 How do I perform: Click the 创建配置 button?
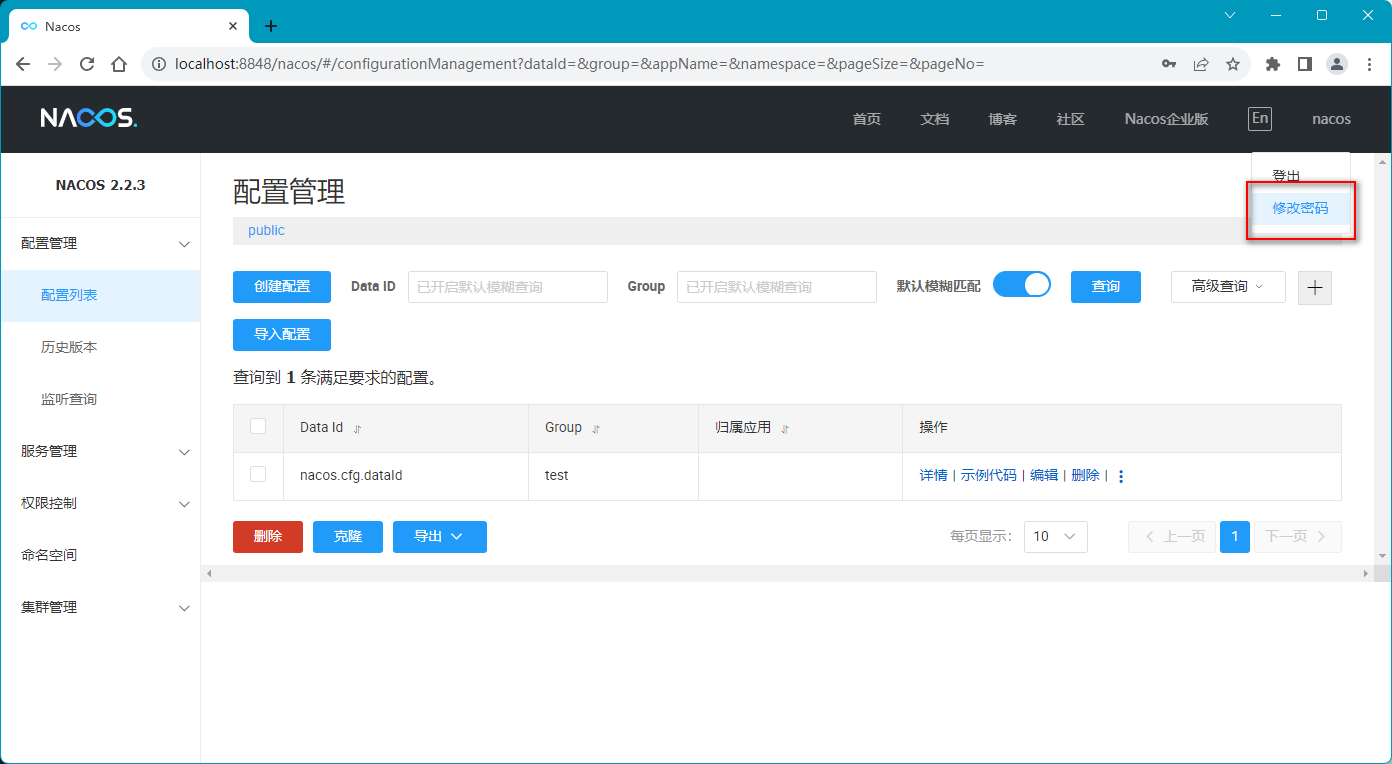282,286
